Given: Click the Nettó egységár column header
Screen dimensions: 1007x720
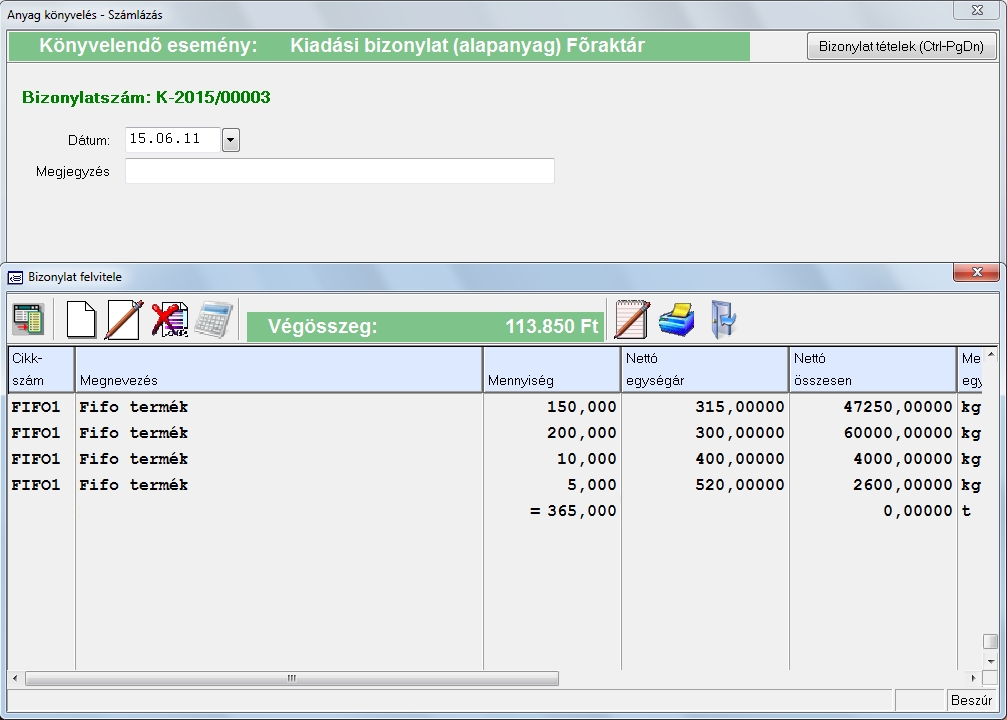Looking at the screenshot, I should tap(704, 369).
